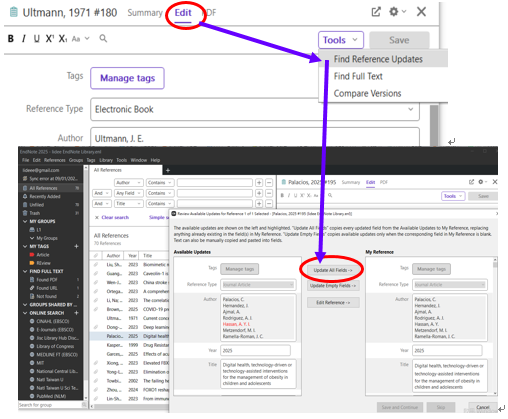Choose Compare Versions from Tools menu
Viewport: 508px width, 419px height.
(x=367, y=93)
